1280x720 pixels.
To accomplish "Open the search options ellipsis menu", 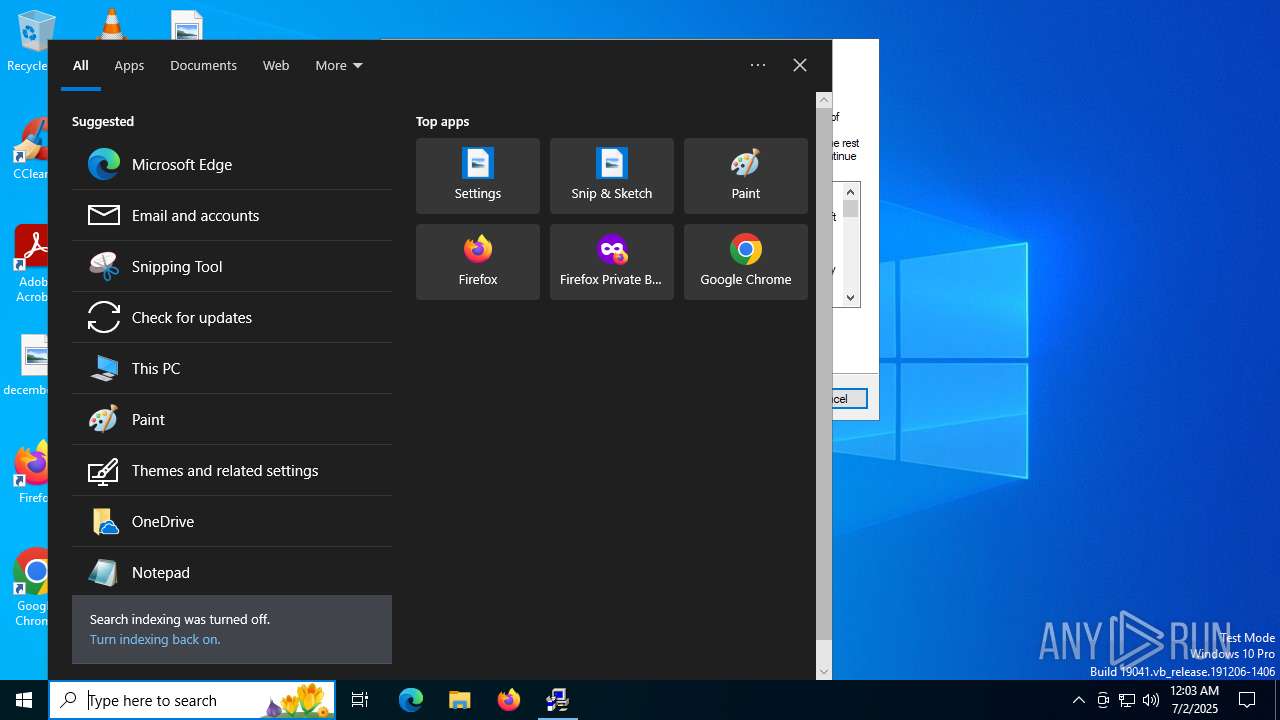I will click(x=758, y=65).
